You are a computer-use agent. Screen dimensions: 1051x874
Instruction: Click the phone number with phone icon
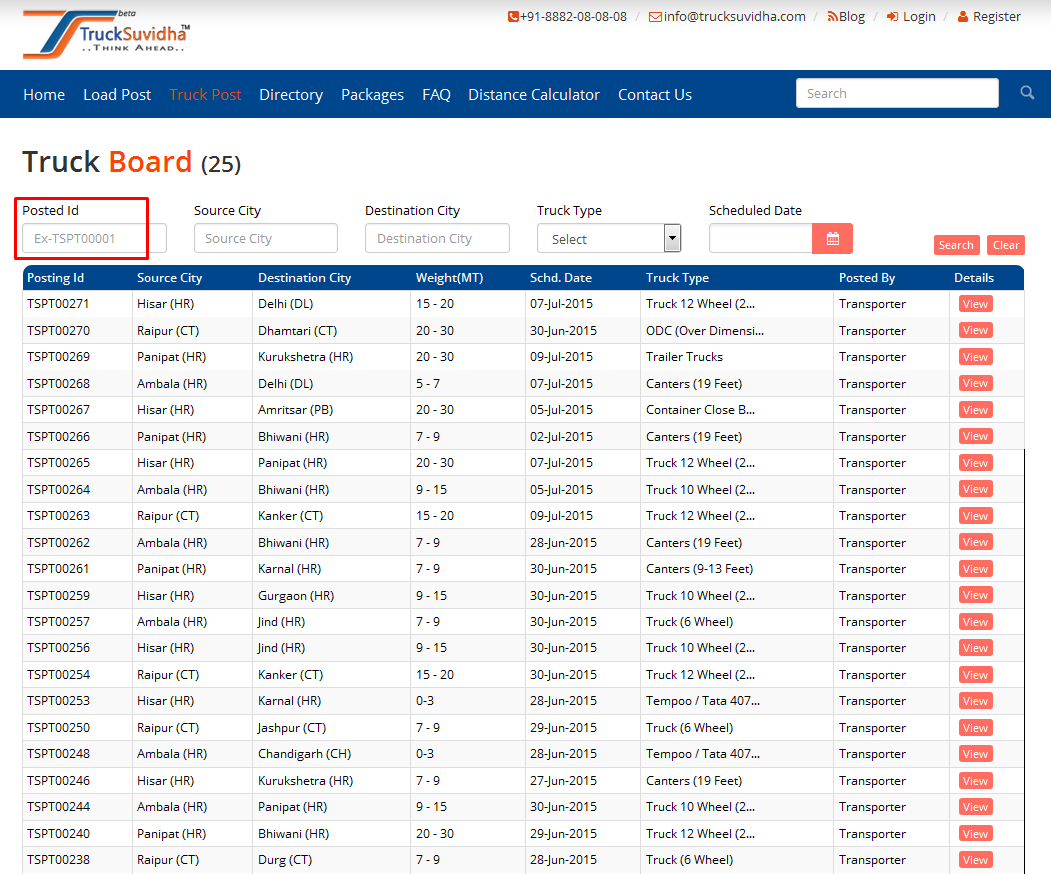point(567,16)
